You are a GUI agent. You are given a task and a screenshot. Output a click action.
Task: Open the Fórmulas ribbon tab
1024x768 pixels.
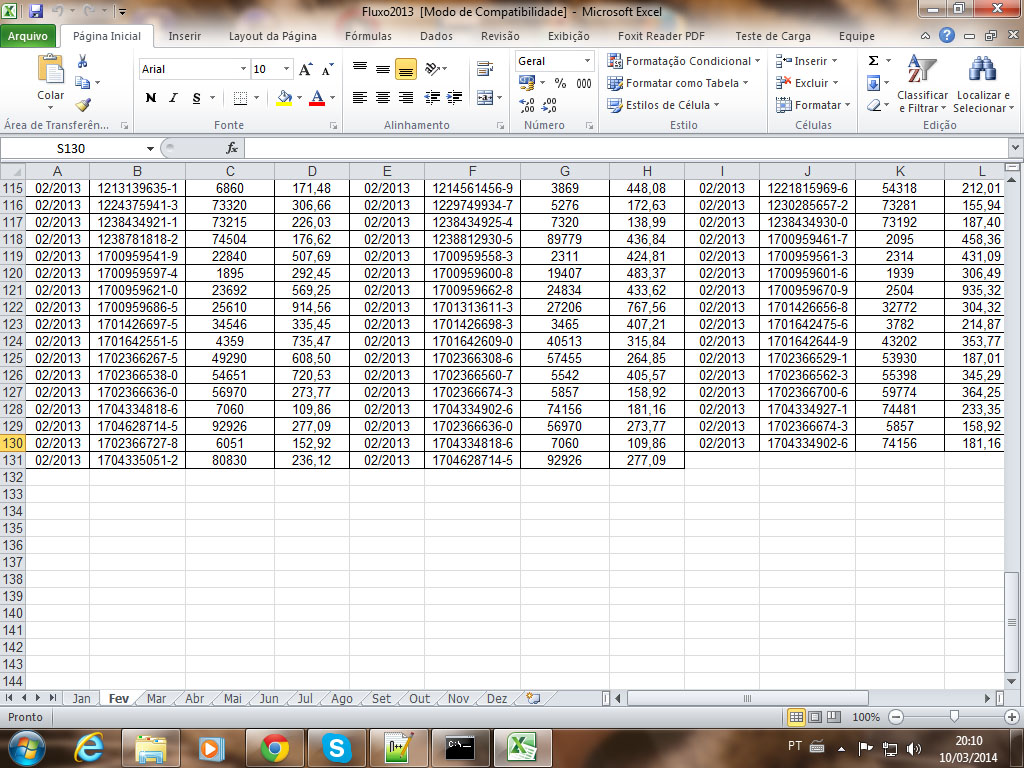click(368, 36)
